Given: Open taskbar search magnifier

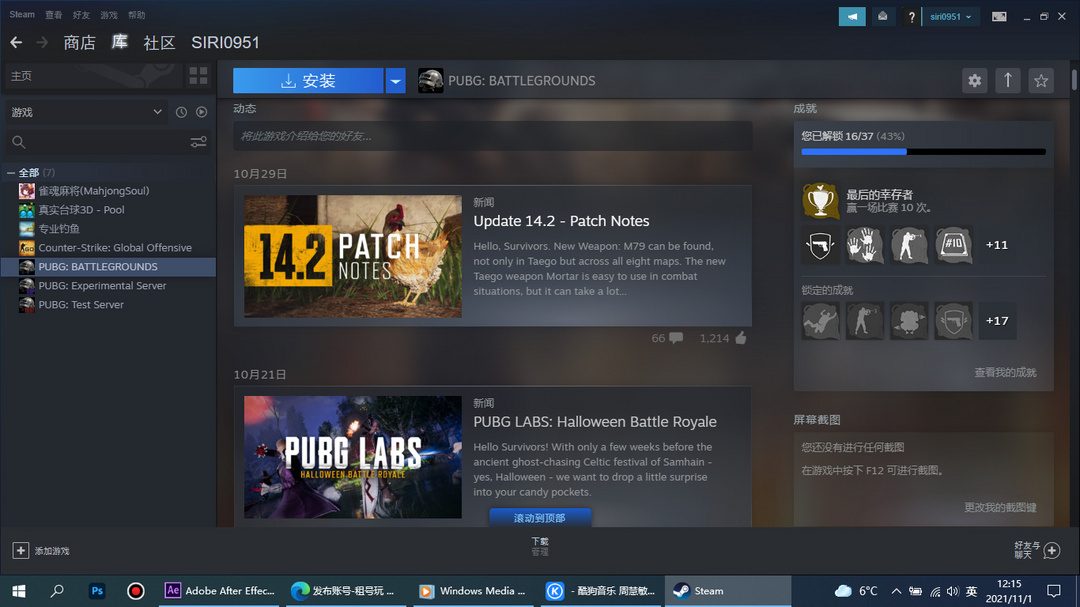Looking at the screenshot, I should pos(57,590).
